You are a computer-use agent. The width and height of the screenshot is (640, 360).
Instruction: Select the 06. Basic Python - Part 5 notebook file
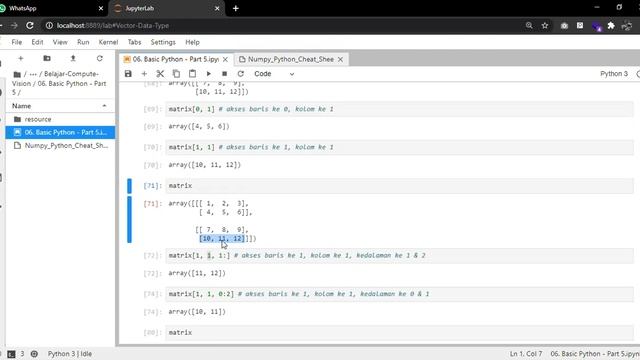[x=60, y=132]
